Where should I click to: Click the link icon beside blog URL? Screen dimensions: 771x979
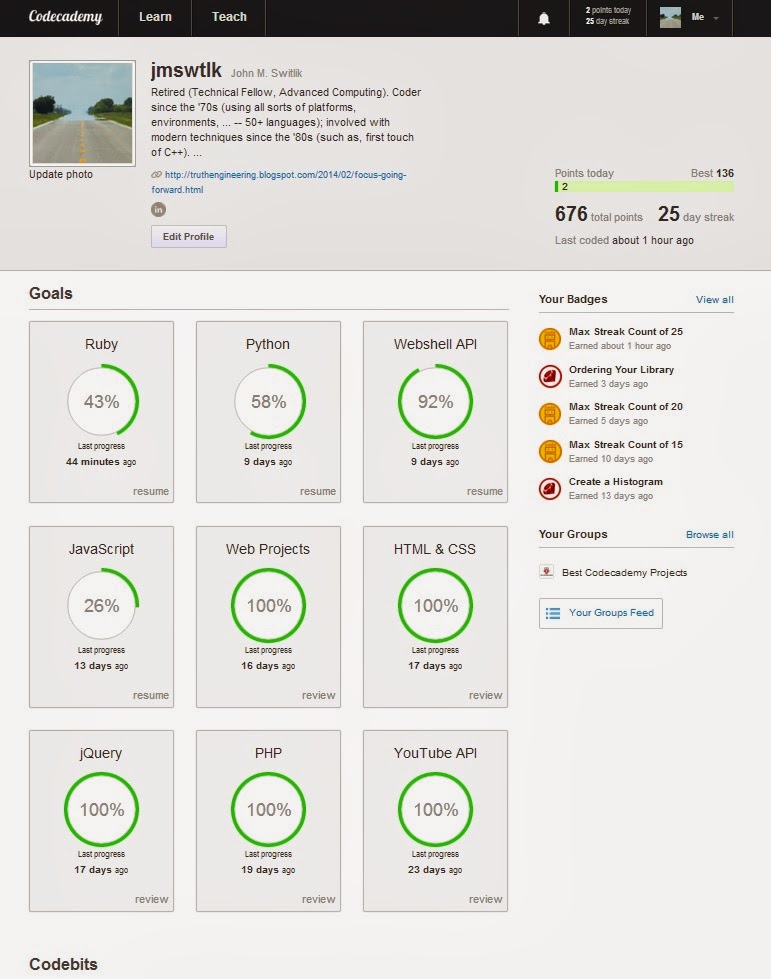pos(156,175)
